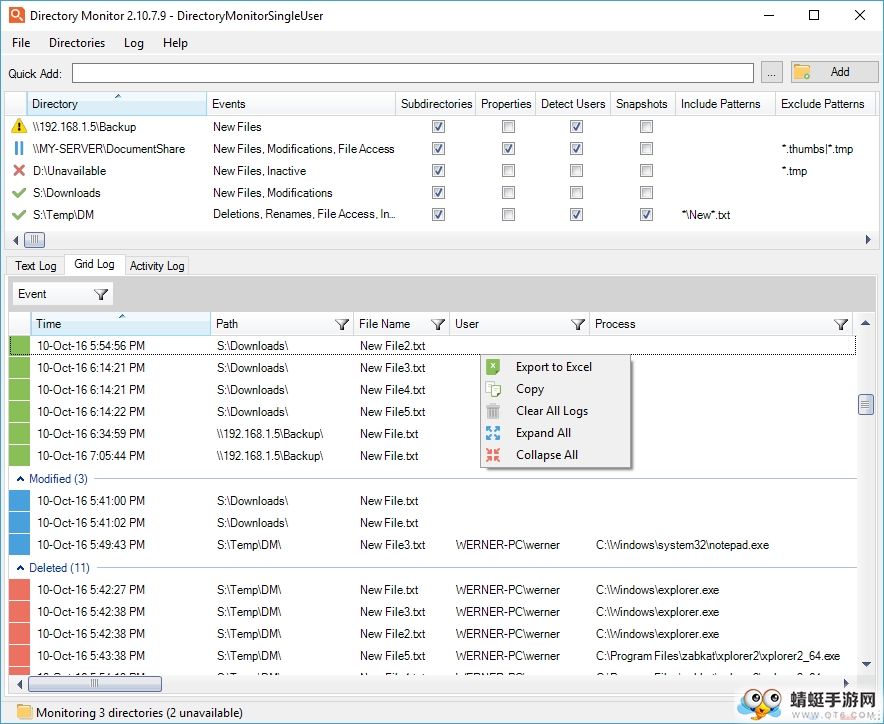884x724 pixels.
Task: Toggle Snapshots for \\MY-SERVER\DocumentShare
Action: 646,148
